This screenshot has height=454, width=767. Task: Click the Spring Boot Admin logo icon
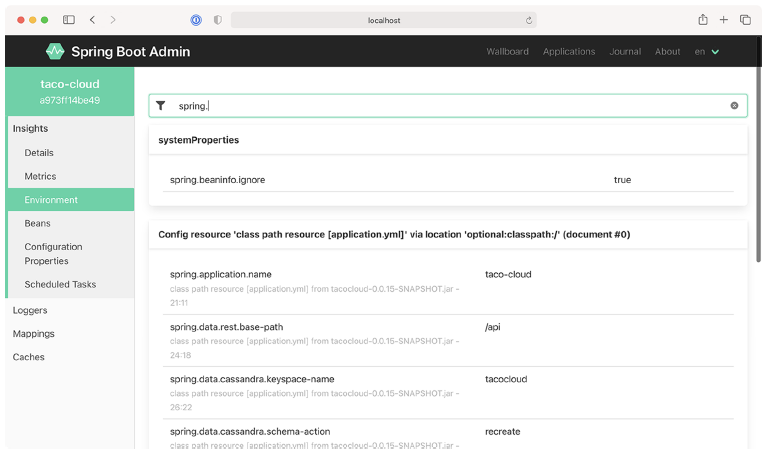[55, 51]
